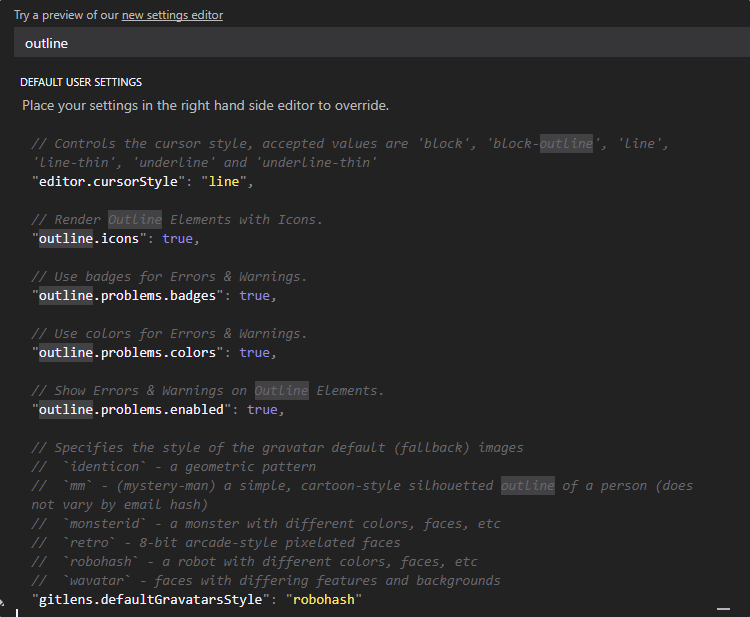Click the "gitlens.defaultGravatarsStyle" setting key

coord(150,599)
